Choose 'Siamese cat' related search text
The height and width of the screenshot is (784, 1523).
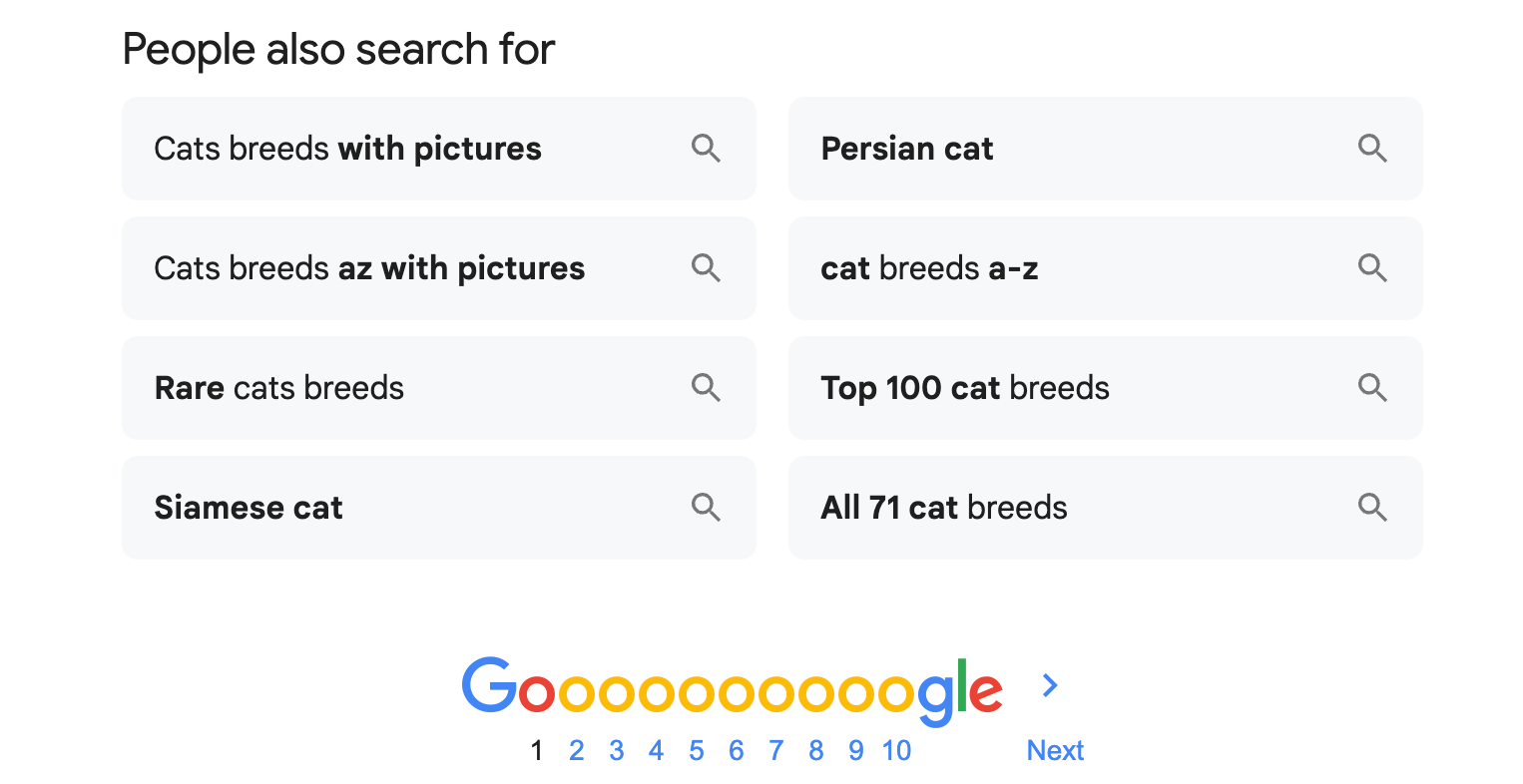pyautogui.click(x=249, y=508)
